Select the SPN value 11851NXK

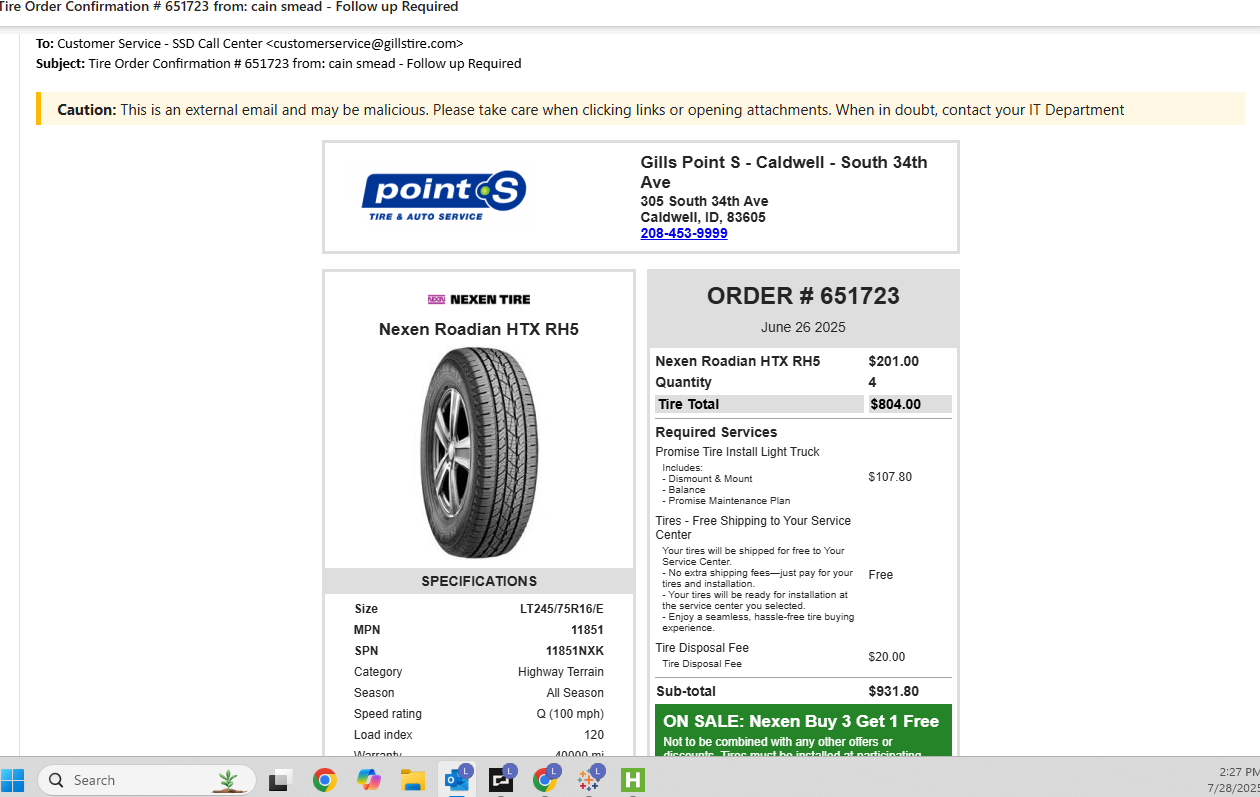click(575, 651)
